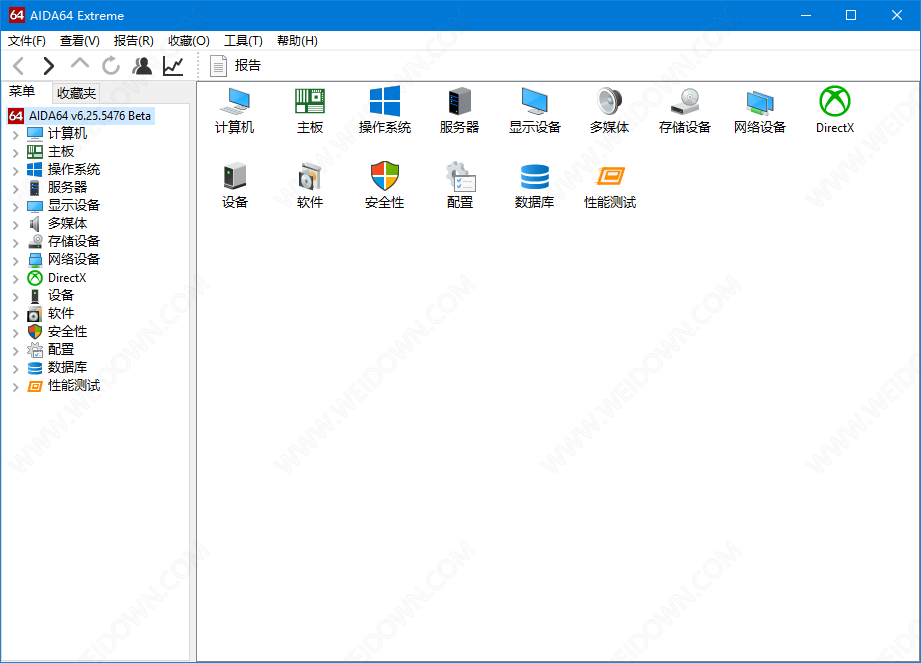The width and height of the screenshot is (921, 663).
Task: Open the 文件(F) menu
Action: (26, 41)
